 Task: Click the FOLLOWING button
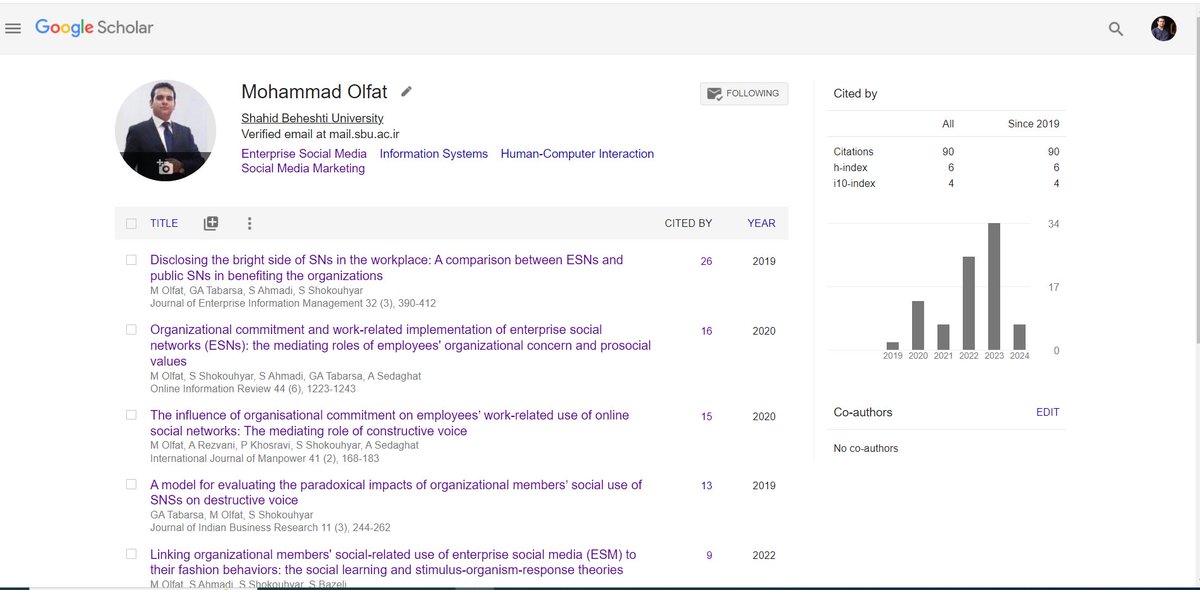(x=744, y=93)
